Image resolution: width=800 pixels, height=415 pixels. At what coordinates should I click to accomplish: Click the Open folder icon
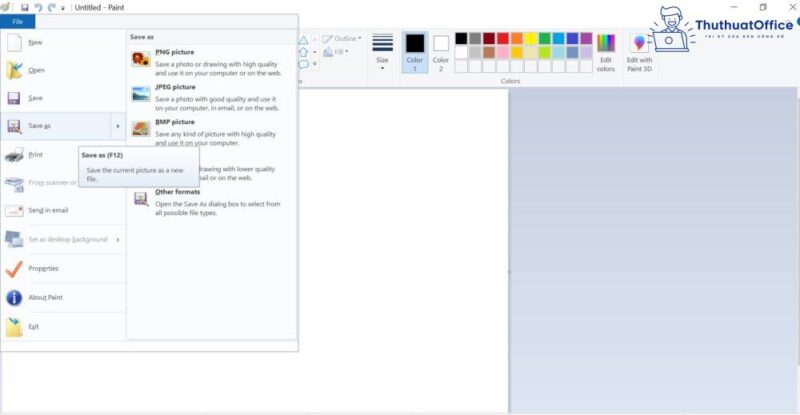(x=14, y=70)
